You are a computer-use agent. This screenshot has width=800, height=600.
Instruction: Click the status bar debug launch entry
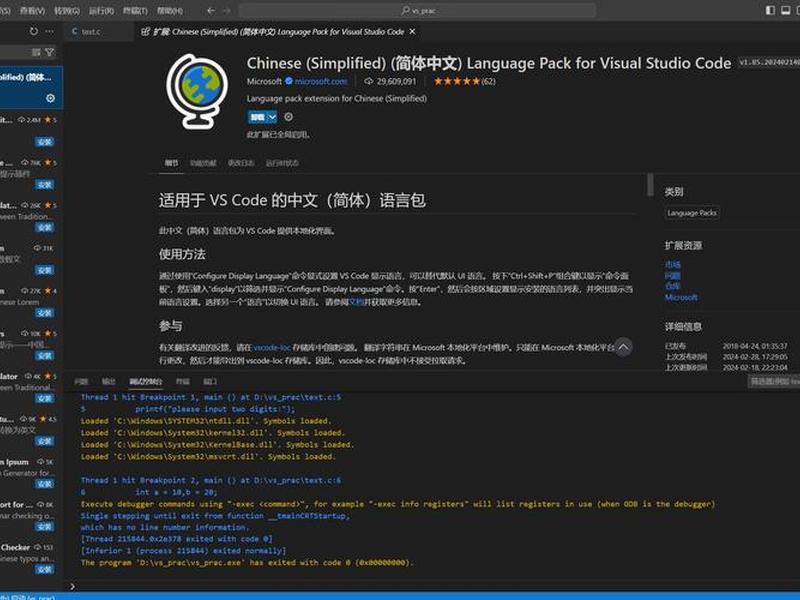click(28, 597)
